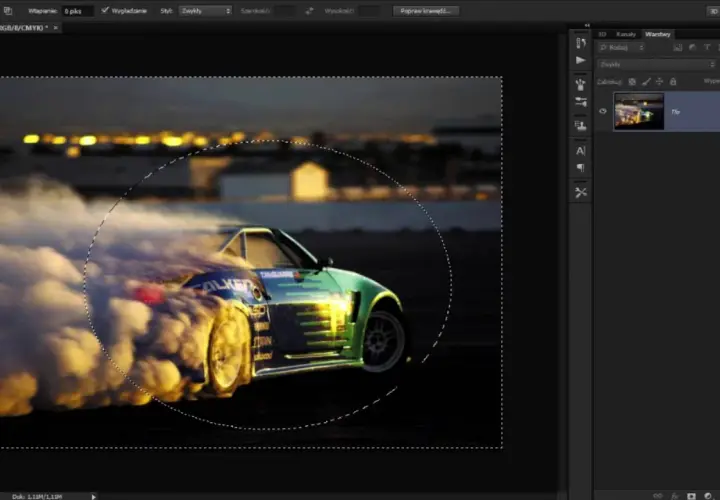Add a layer mask
Screen dimensions: 720x500
(x=691, y=496)
